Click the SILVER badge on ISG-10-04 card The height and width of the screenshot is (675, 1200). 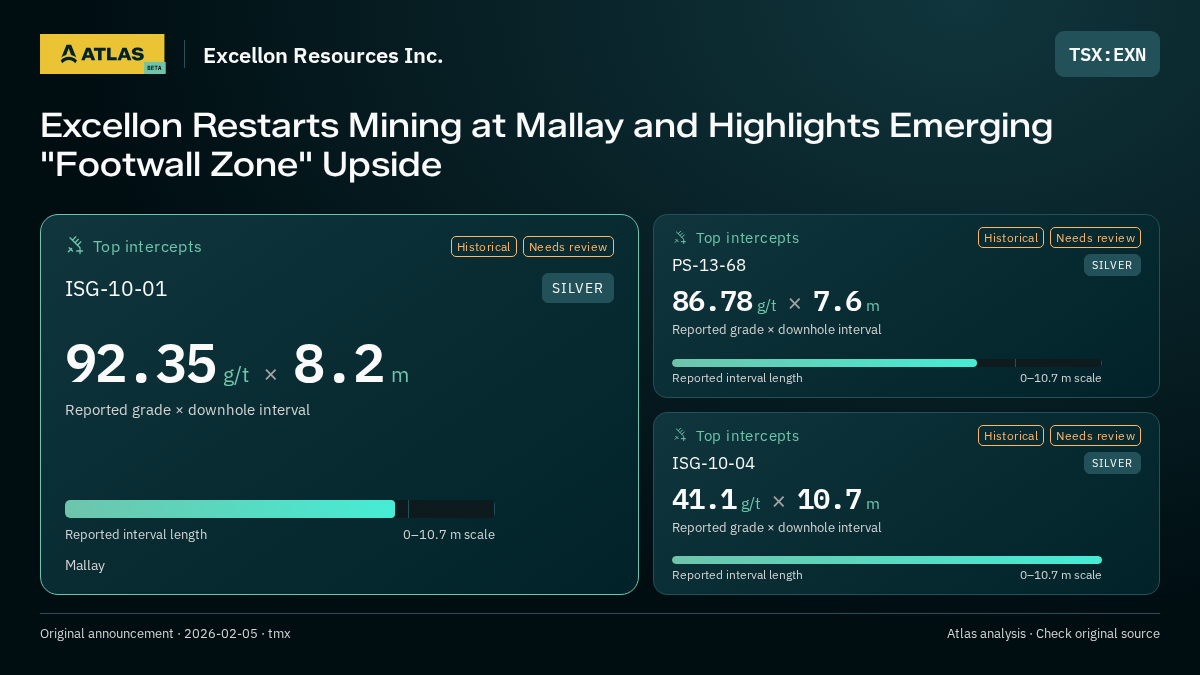click(x=1112, y=463)
